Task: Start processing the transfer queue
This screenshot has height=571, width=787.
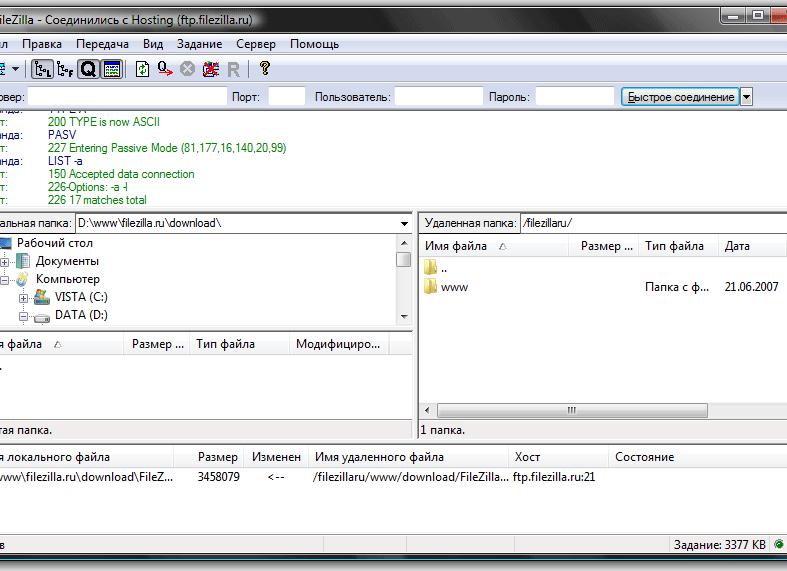Action: pos(165,69)
